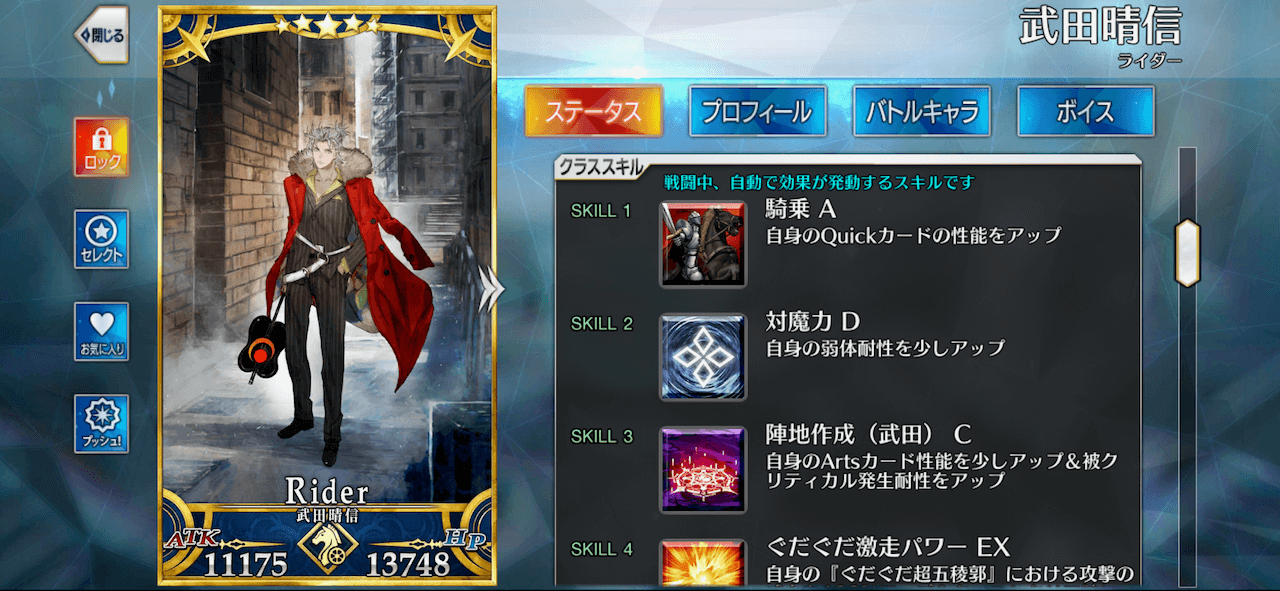
Task: Tap the 対魔力 D diamond skill icon
Action: [x=703, y=357]
